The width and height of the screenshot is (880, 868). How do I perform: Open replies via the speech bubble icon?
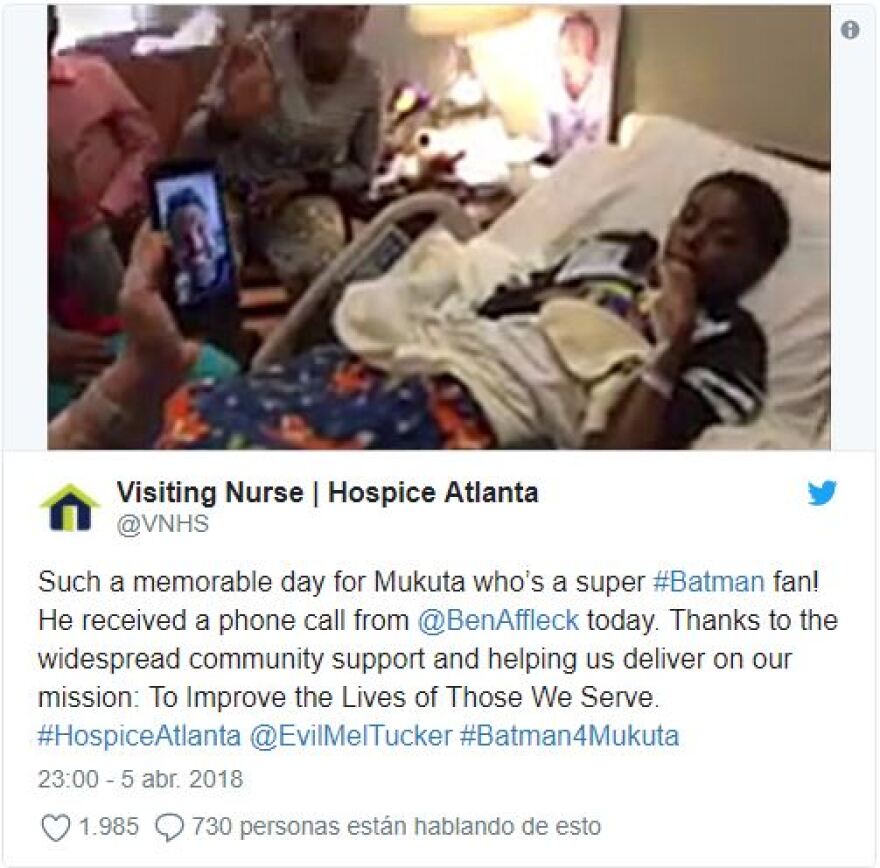tap(169, 827)
